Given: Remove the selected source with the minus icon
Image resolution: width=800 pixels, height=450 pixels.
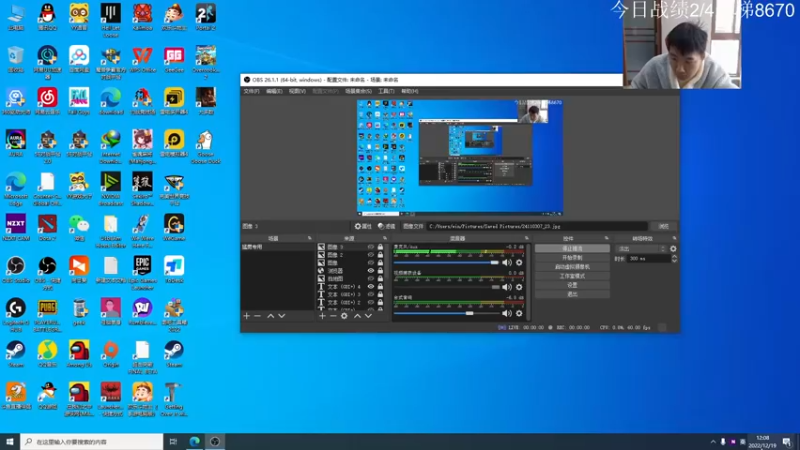Looking at the screenshot, I should pyautogui.click(x=333, y=316).
